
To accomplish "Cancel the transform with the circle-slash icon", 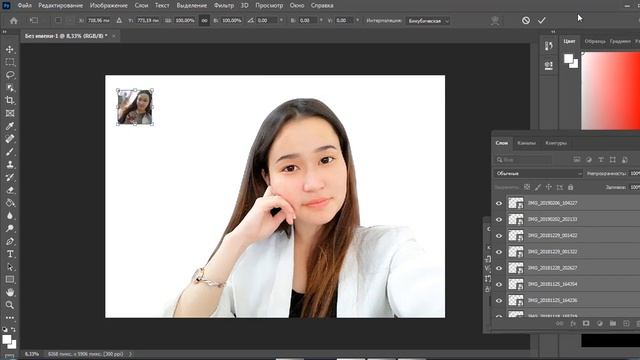I will coord(526,20).
